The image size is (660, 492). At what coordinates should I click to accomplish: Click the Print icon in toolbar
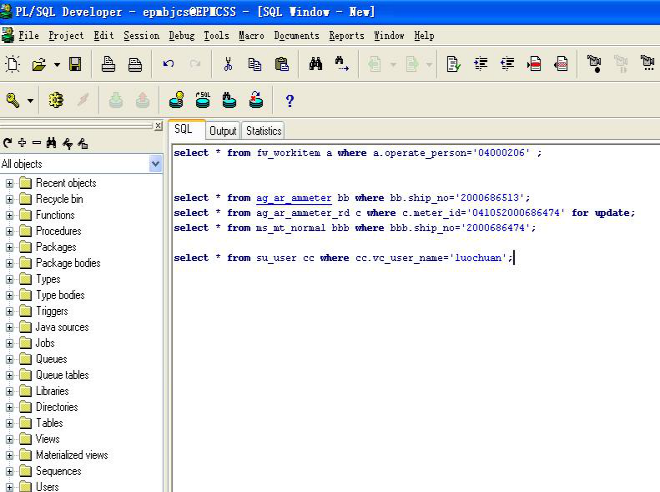tap(108, 64)
